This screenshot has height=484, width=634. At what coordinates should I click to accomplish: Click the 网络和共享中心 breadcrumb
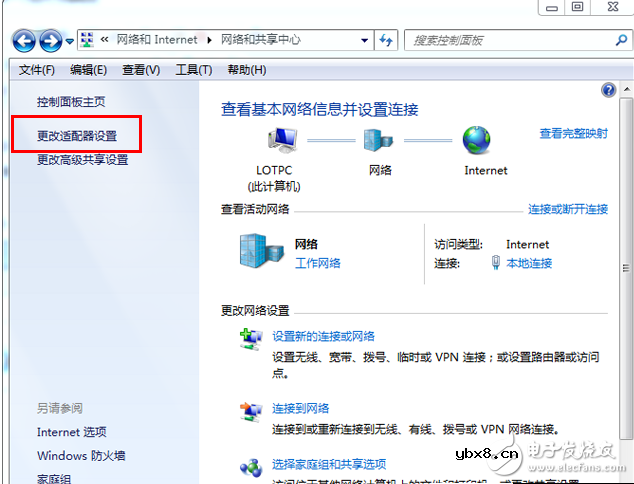click(x=261, y=40)
